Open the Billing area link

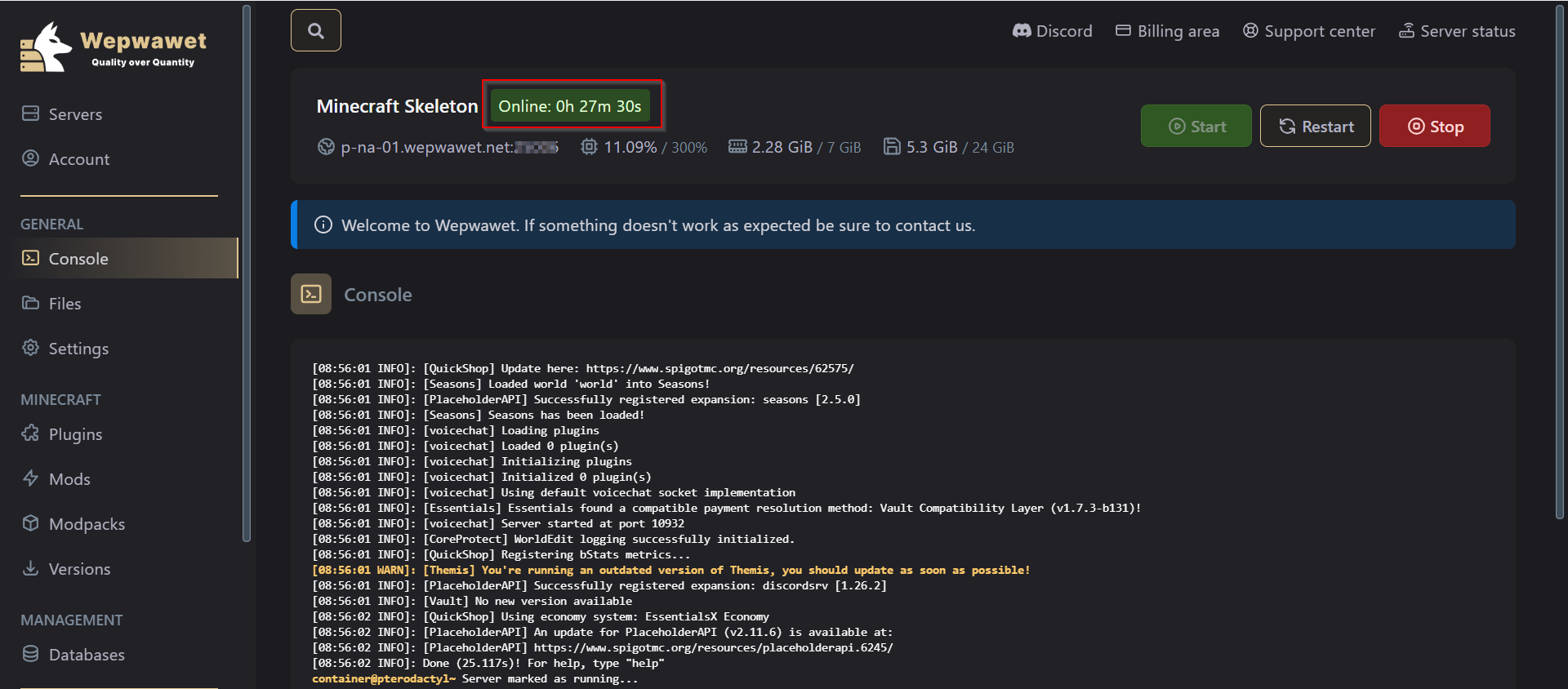tap(1168, 31)
